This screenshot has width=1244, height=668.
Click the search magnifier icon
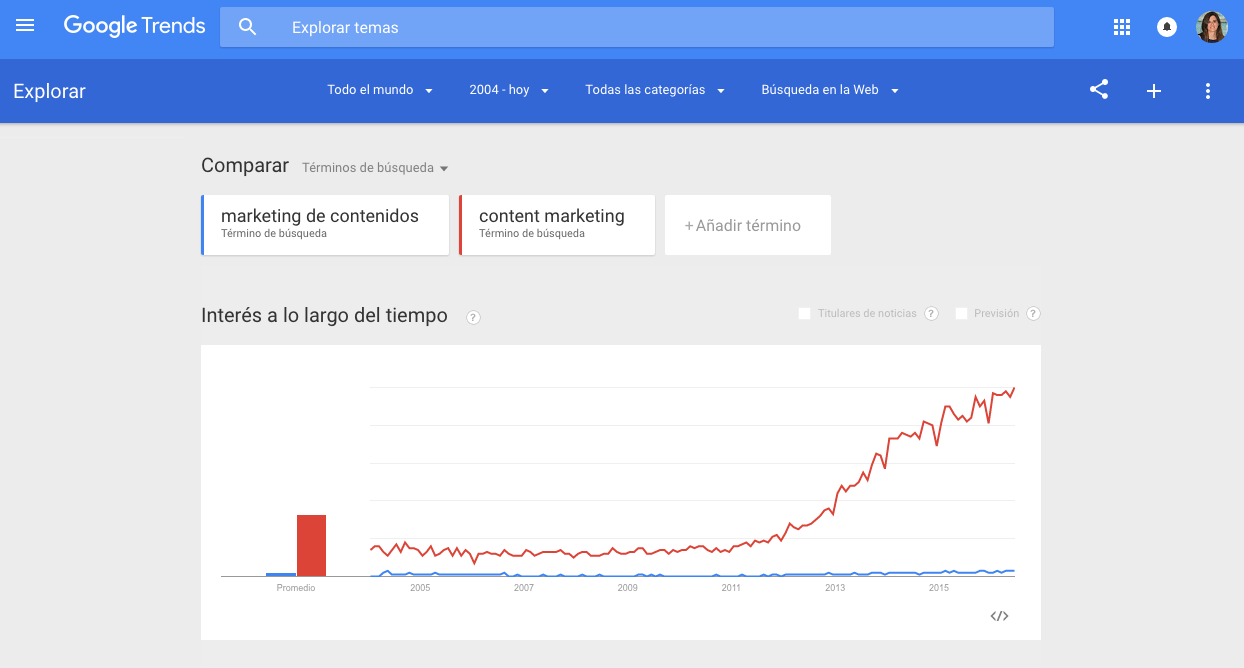click(x=248, y=27)
